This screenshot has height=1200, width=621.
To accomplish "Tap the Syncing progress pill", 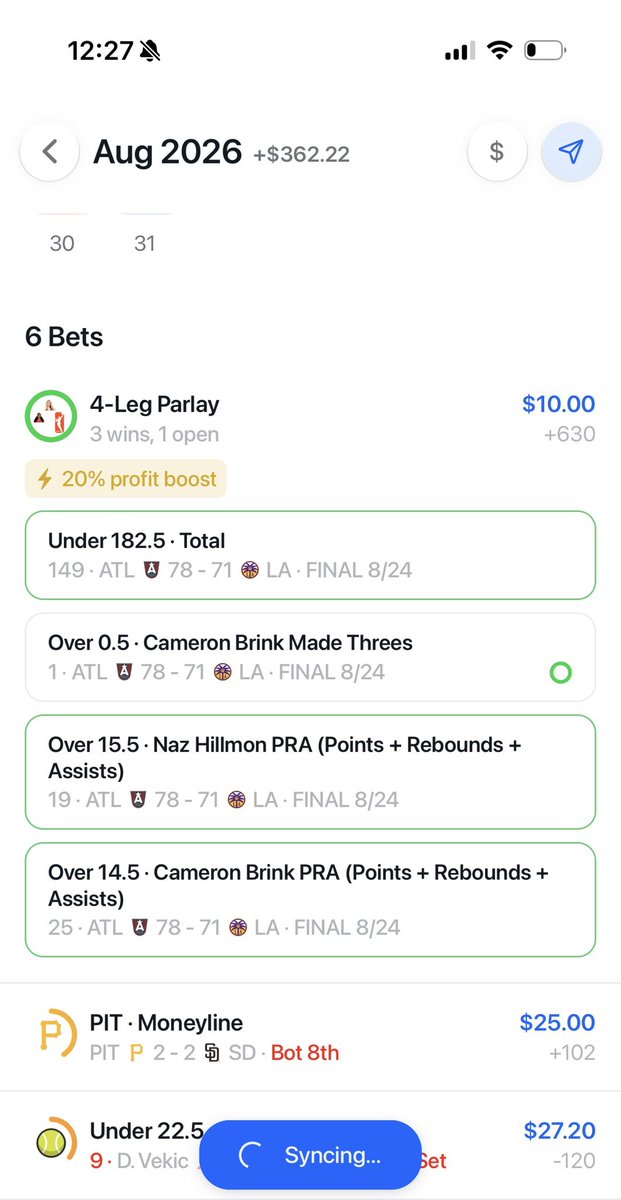I will [310, 1155].
